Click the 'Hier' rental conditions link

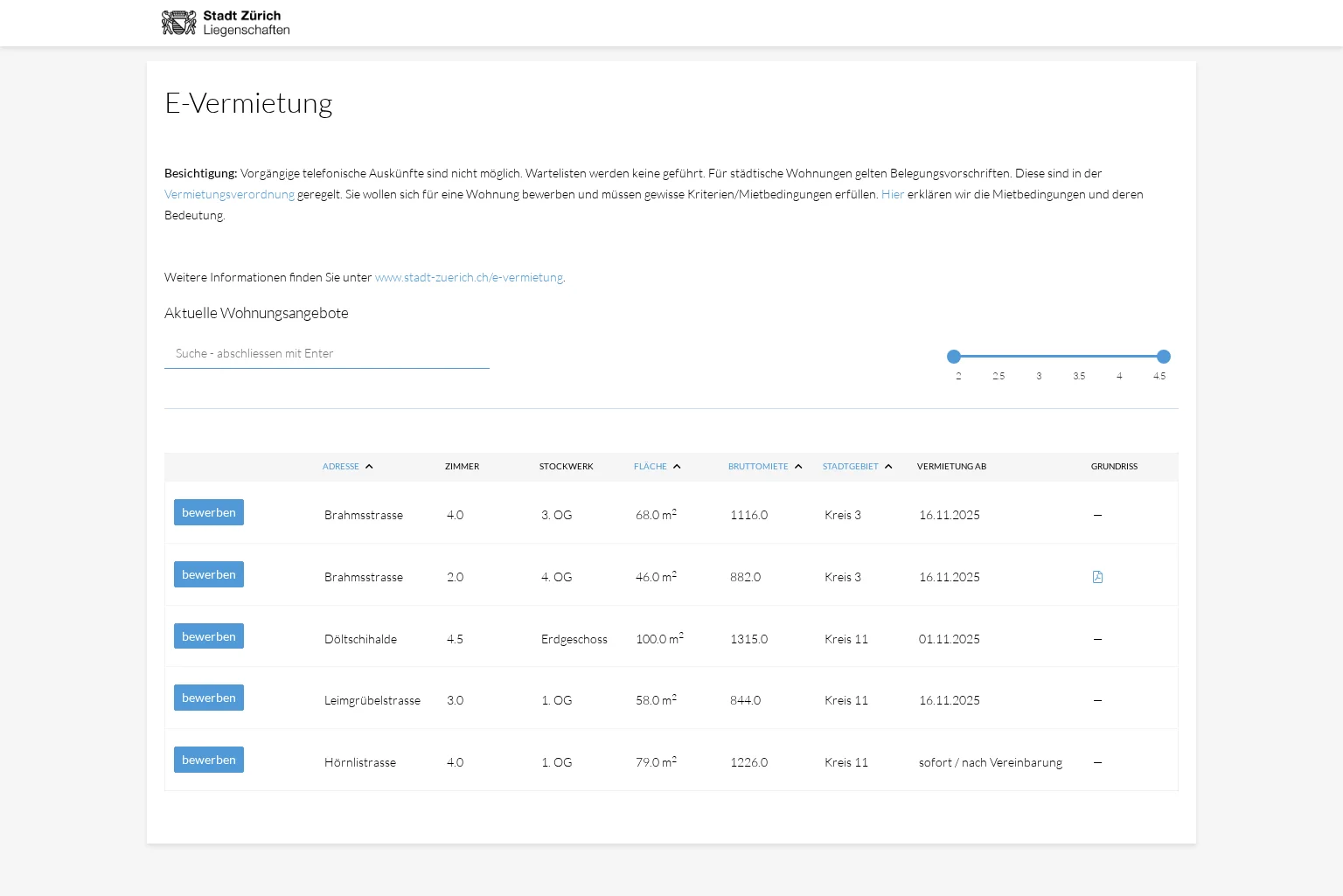coord(892,194)
